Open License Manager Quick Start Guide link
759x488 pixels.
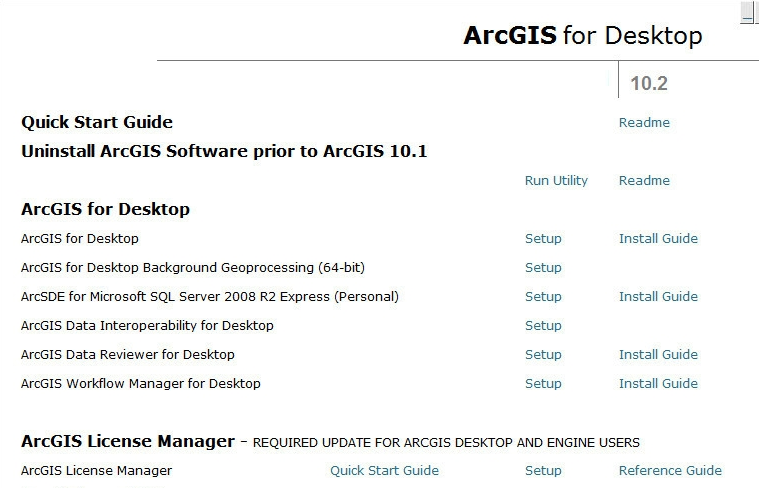tap(384, 471)
